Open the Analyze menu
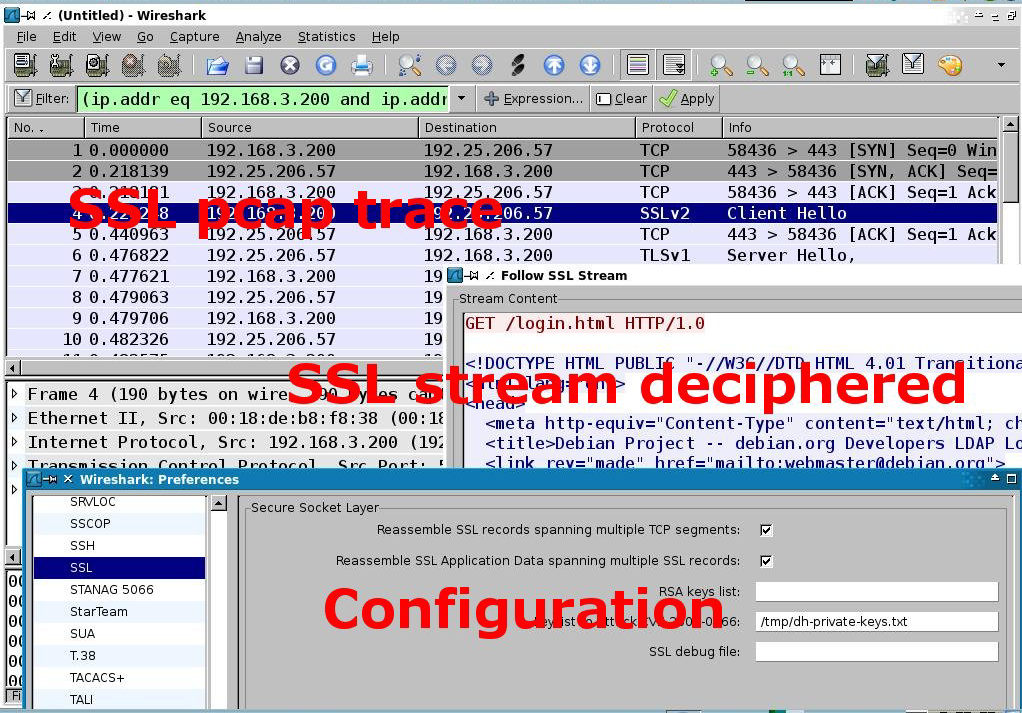 (258, 36)
